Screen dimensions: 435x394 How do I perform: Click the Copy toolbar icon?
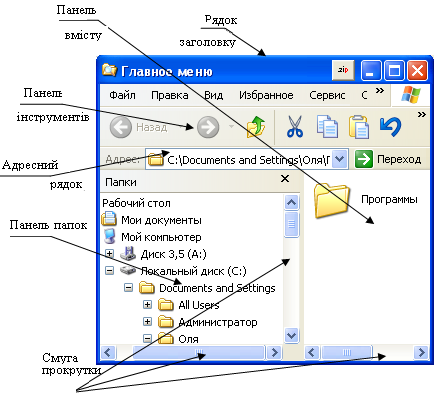coord(327,127)
